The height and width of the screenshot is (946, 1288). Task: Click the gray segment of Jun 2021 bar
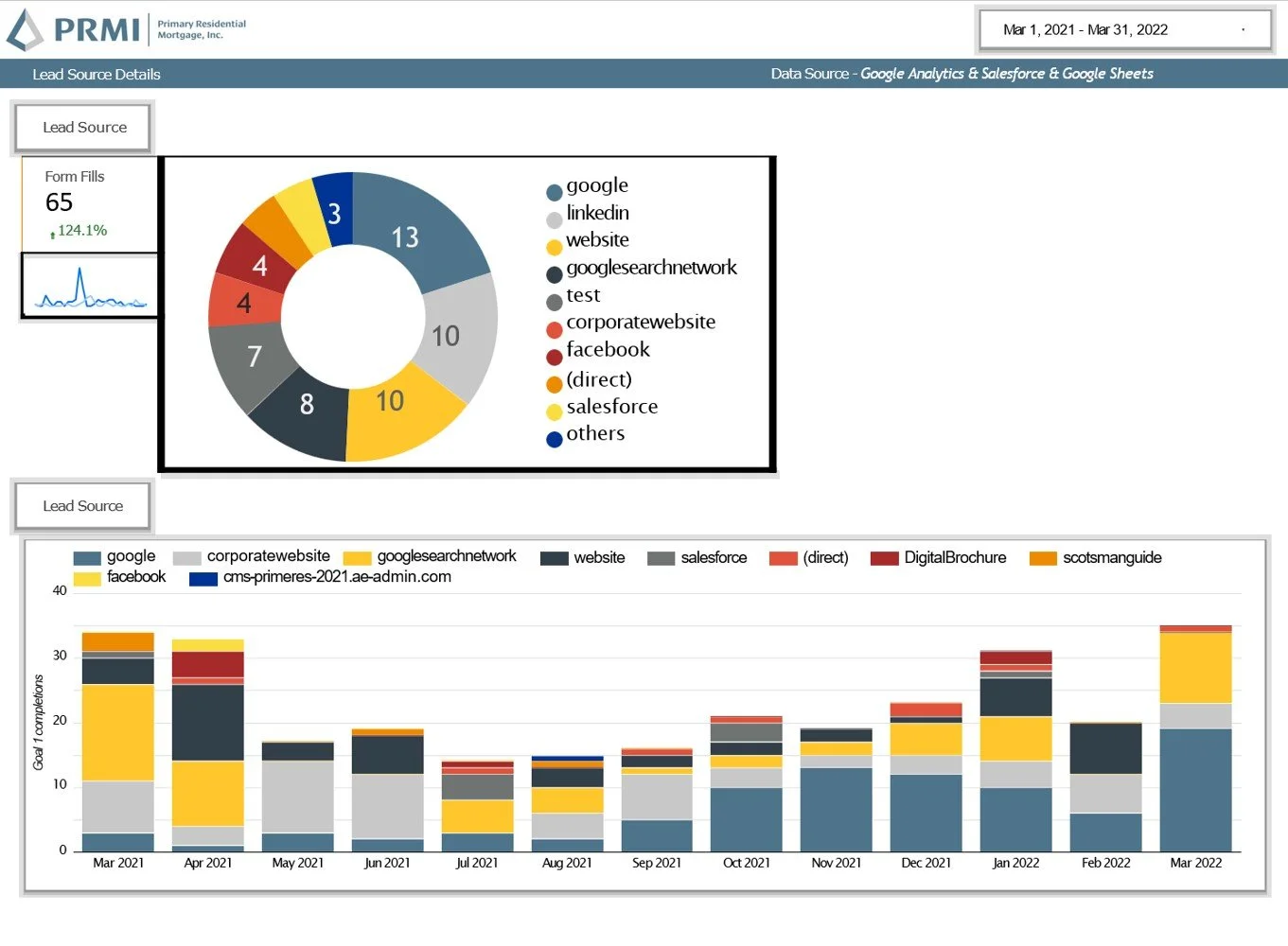click(388, 807)
